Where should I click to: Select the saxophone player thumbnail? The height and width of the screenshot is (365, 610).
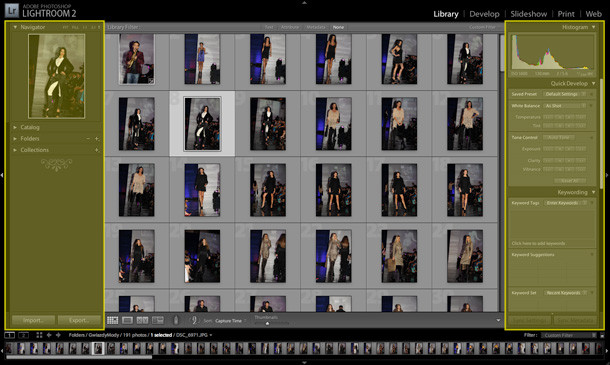point(137,59)
